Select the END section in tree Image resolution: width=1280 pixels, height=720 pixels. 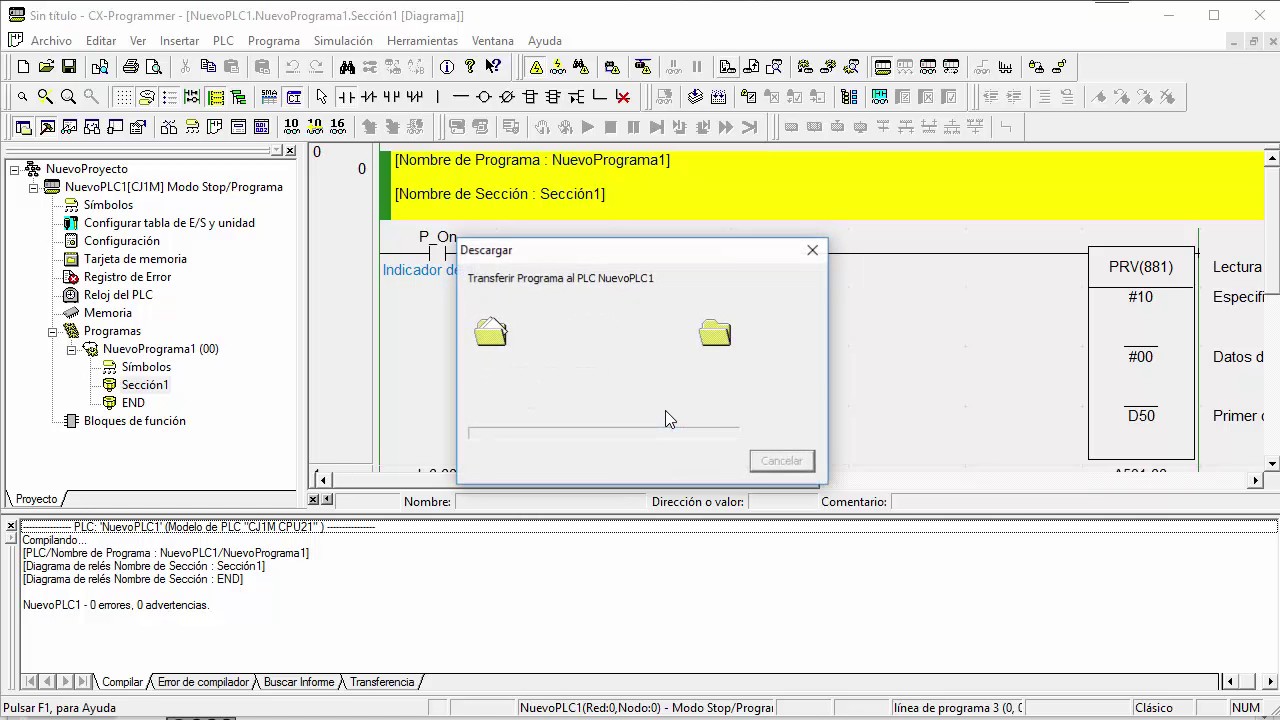pyautogui.click(x=133, y=403)
